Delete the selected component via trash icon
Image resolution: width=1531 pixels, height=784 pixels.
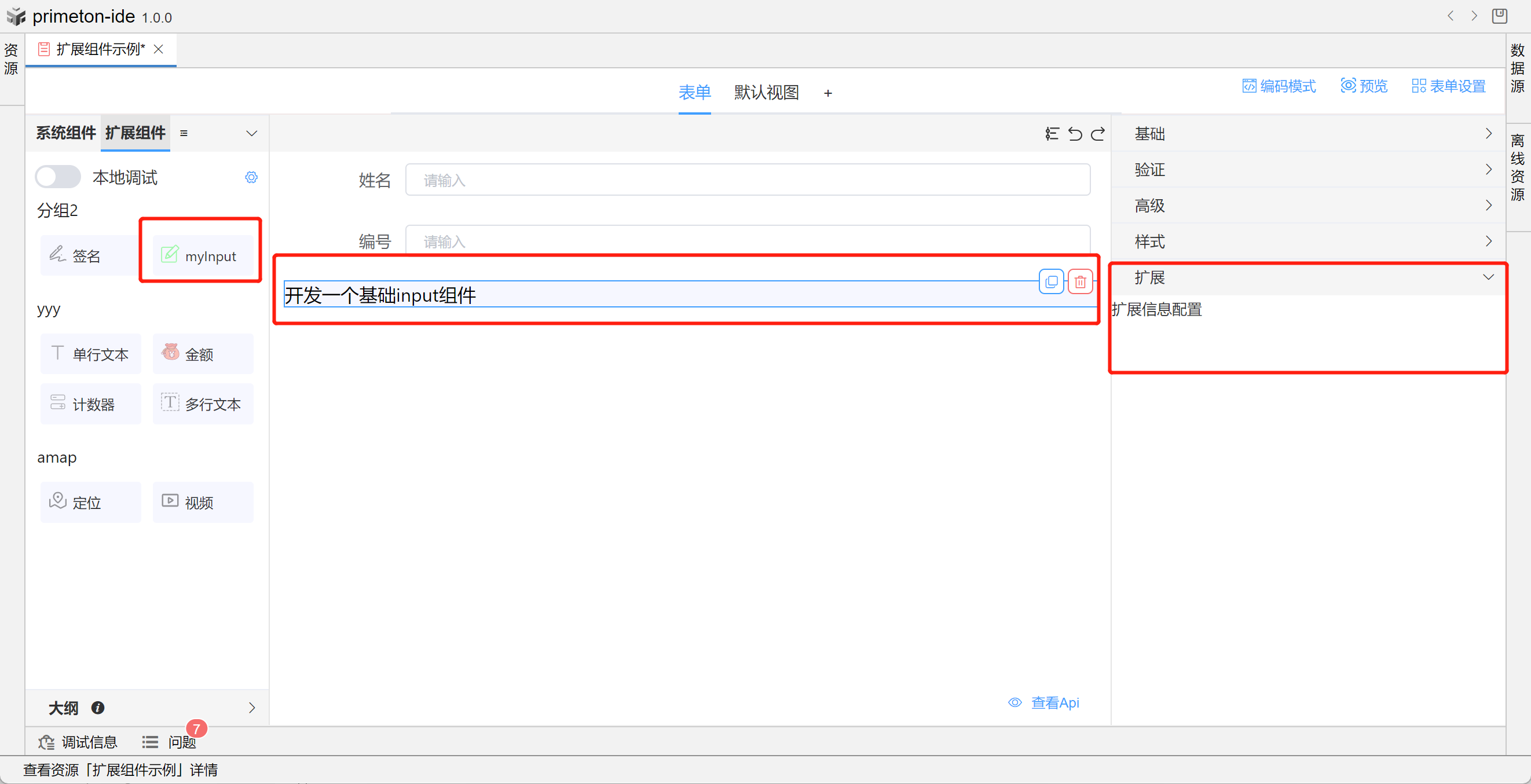click(x=1080, y=282)
